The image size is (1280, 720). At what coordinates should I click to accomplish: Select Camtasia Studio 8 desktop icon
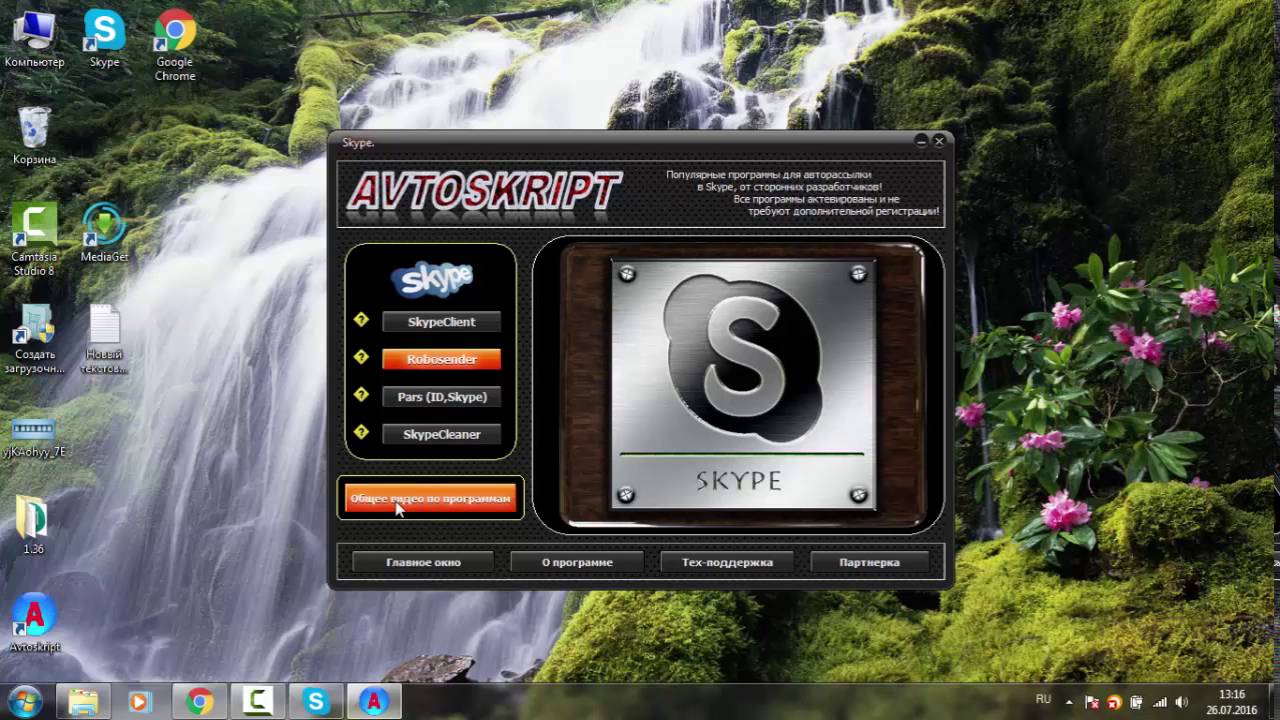point(34,240)
